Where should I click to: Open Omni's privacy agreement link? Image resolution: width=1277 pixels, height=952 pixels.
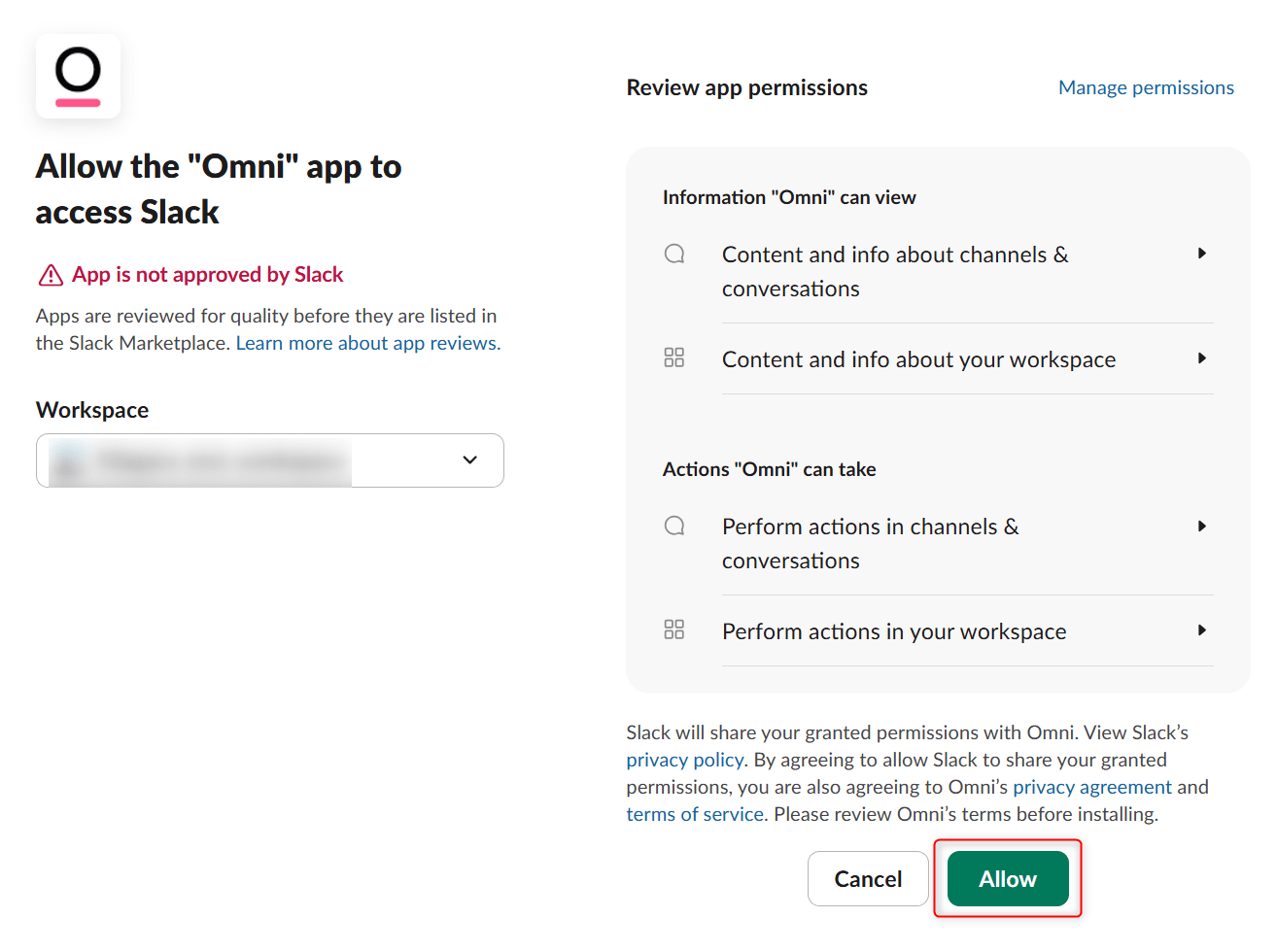(1092, 787)
